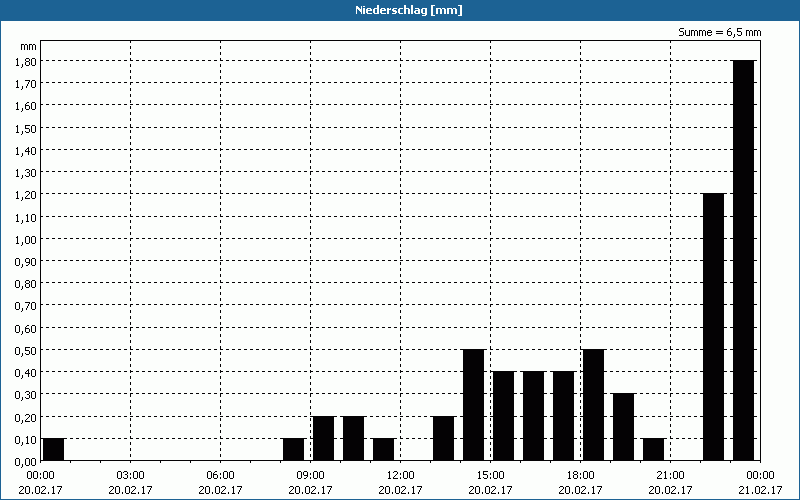Click y-axis label 0,20

(x=26, y=417)
